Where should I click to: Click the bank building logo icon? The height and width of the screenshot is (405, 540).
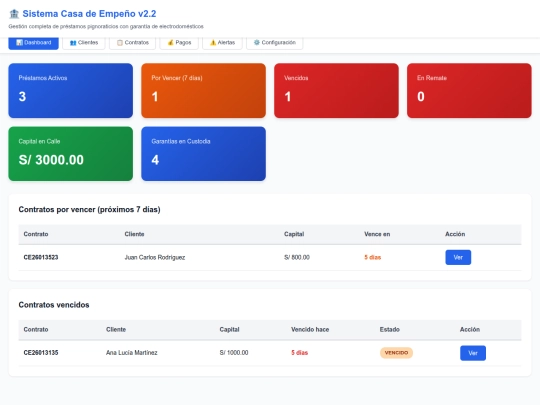(x=14, y=14)
